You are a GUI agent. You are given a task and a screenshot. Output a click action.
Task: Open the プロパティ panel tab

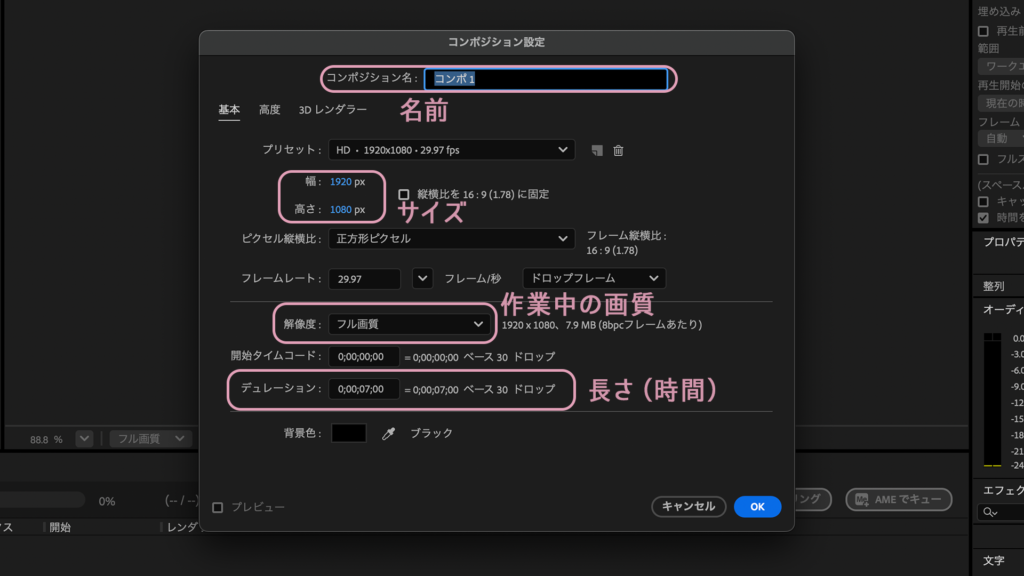pos(1003,242)
